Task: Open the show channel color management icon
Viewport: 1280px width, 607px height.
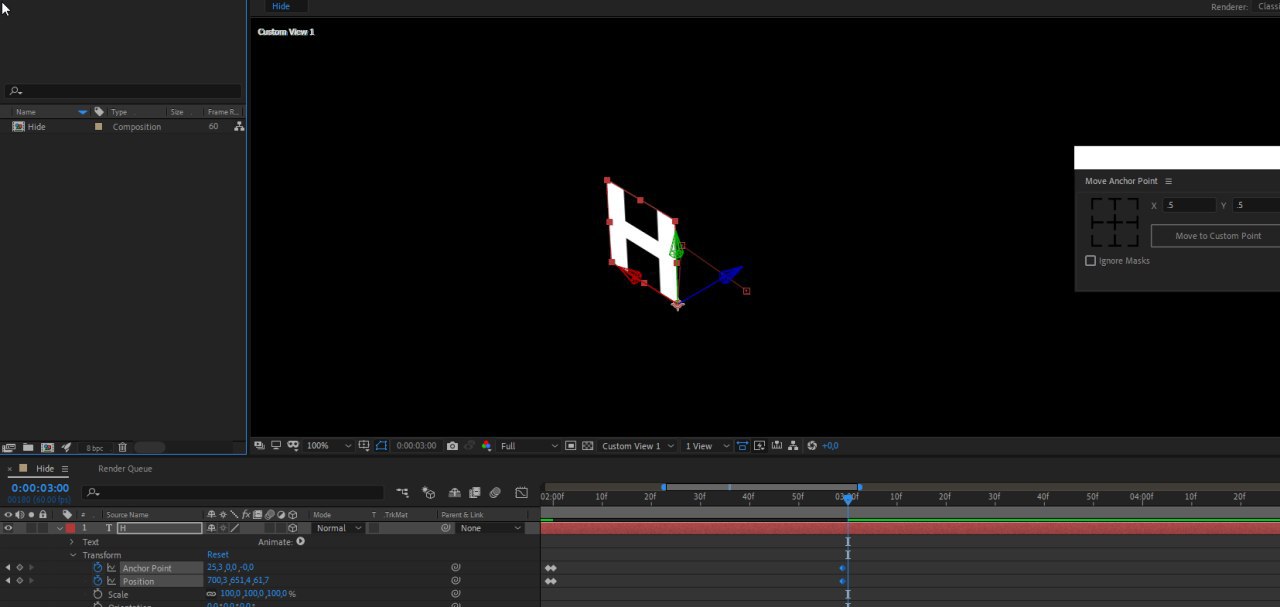Action: (487, 446)
